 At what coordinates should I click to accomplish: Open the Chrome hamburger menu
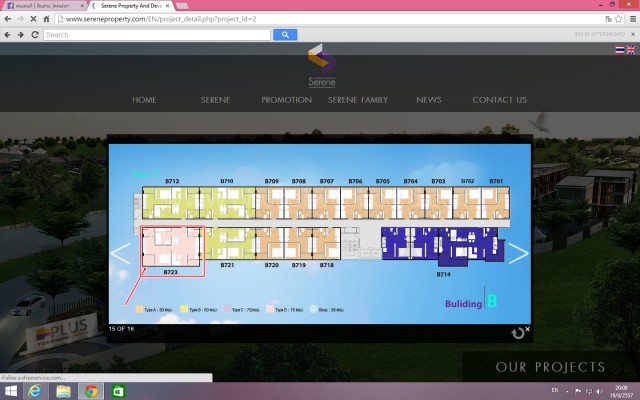point(633,19)
